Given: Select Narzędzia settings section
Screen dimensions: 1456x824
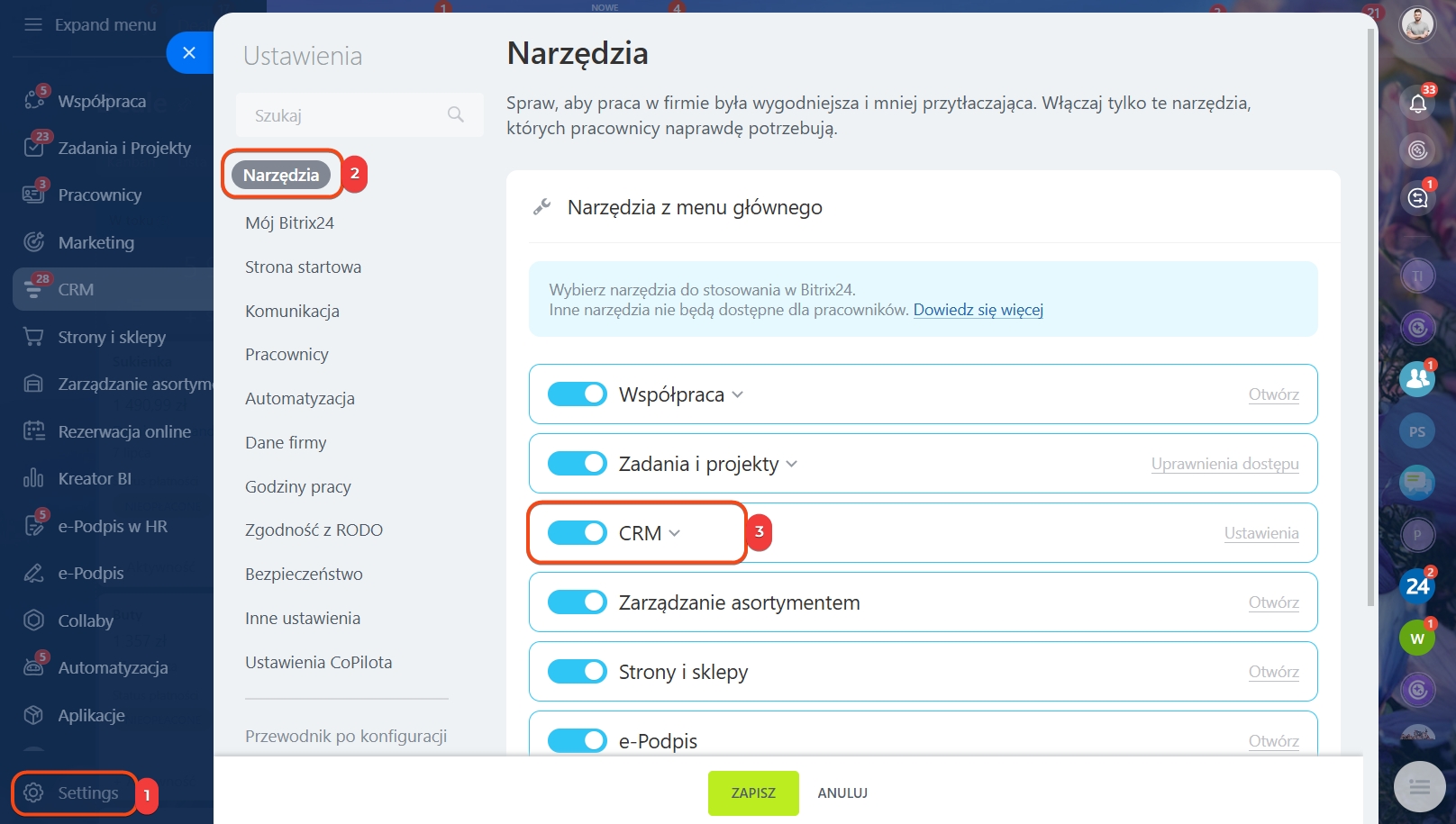Looking at the screenshot, I should 281,175.
